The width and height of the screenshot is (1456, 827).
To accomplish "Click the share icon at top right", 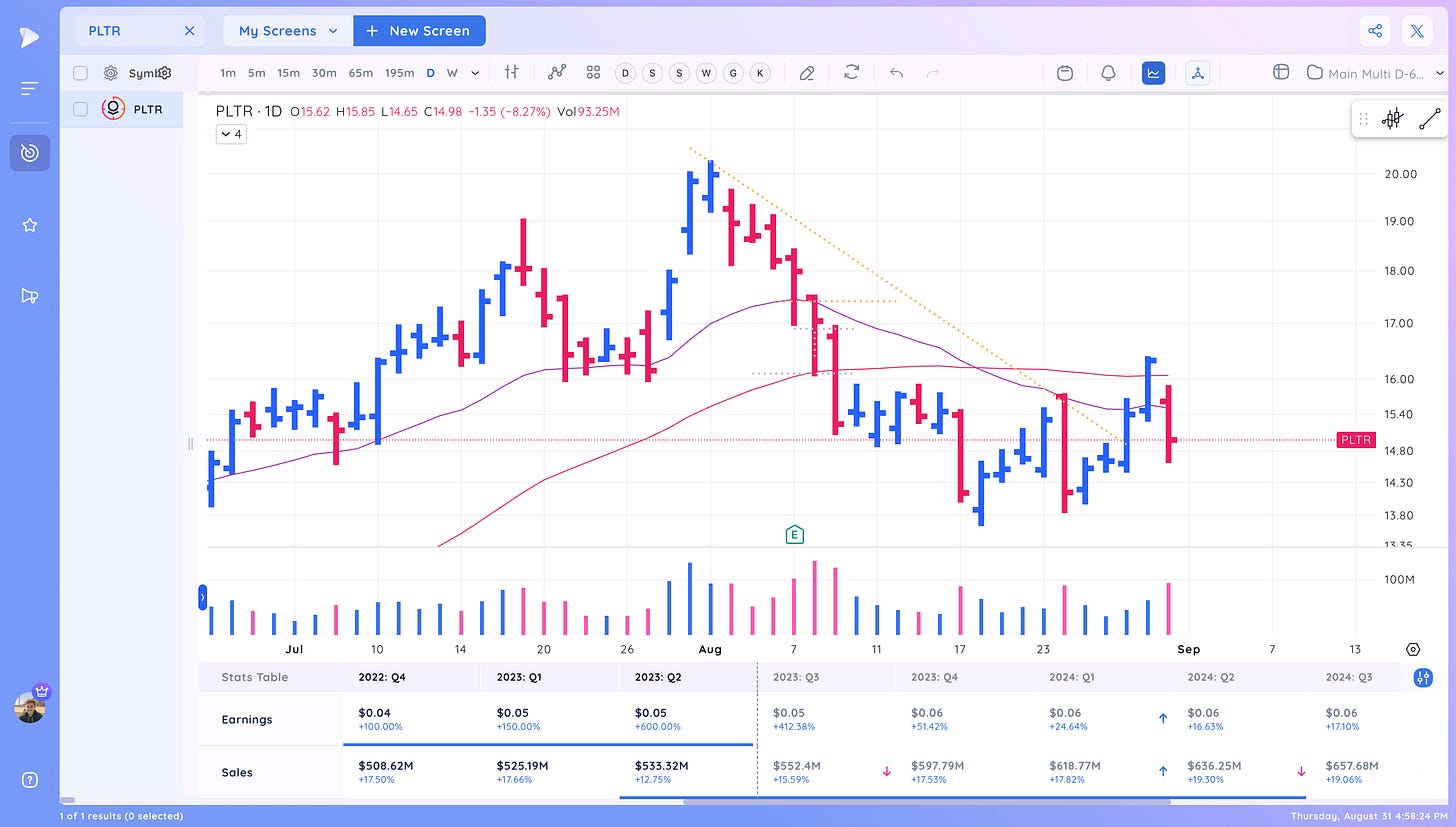I will [1375, 31].
